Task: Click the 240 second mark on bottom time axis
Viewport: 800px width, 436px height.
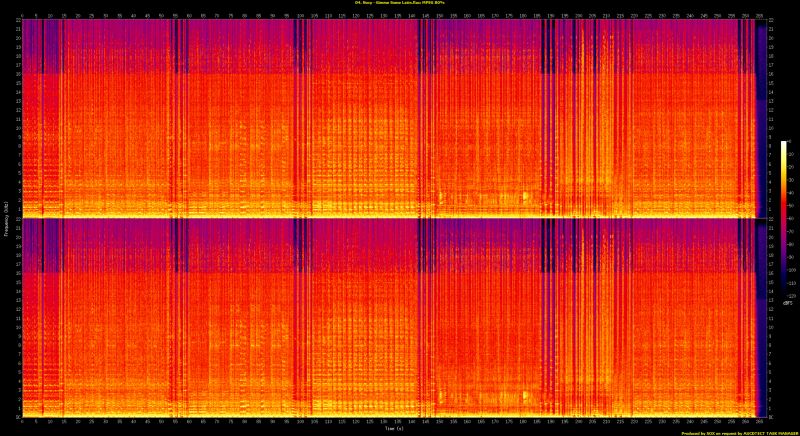Action: tap(689, 422)
